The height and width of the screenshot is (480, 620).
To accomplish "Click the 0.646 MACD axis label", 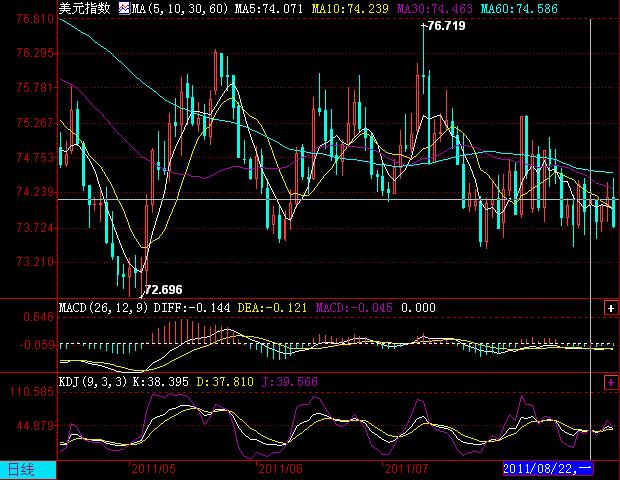I will [x=39, y=317].
